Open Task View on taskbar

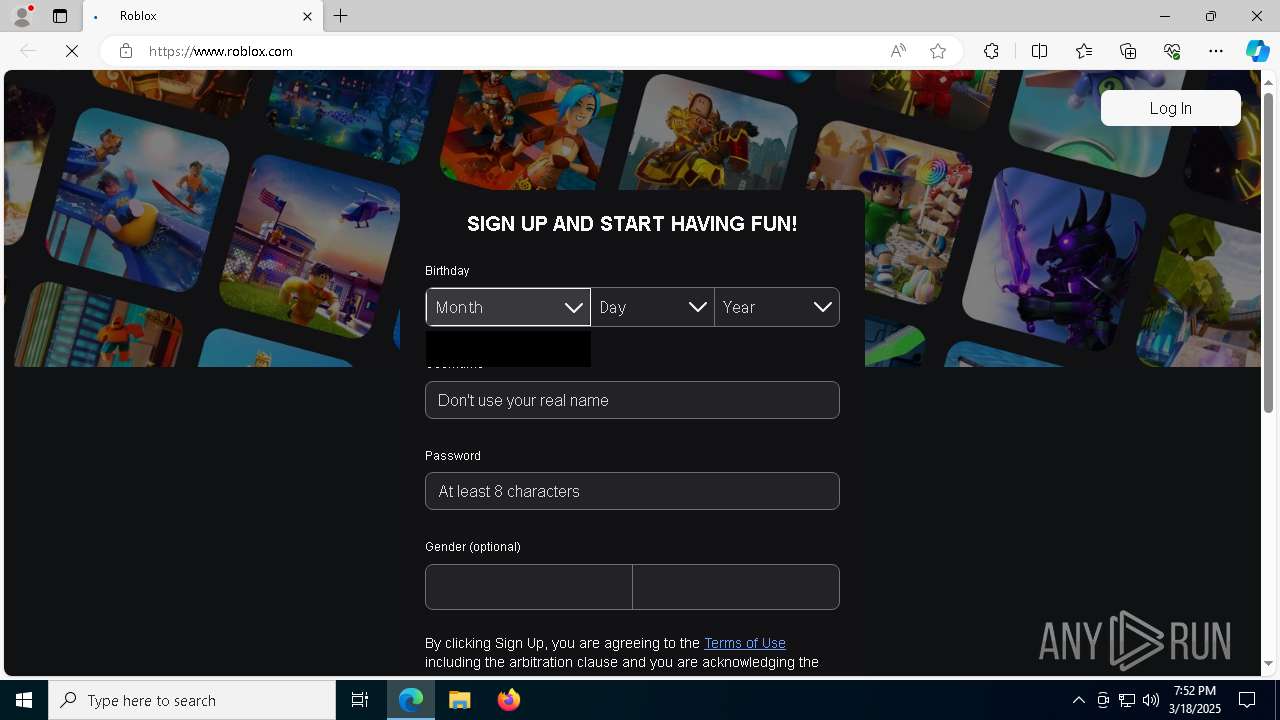tap(360, 700)
